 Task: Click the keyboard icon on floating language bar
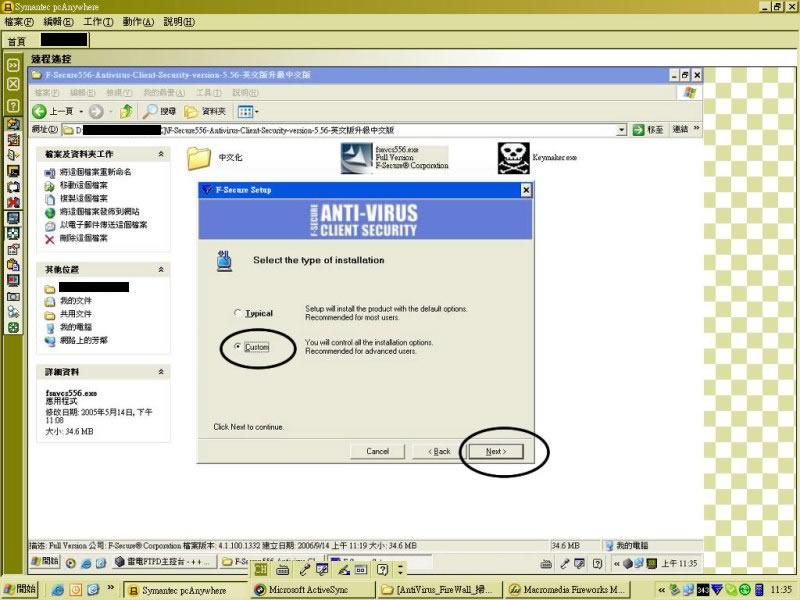(x=282, y=569)
